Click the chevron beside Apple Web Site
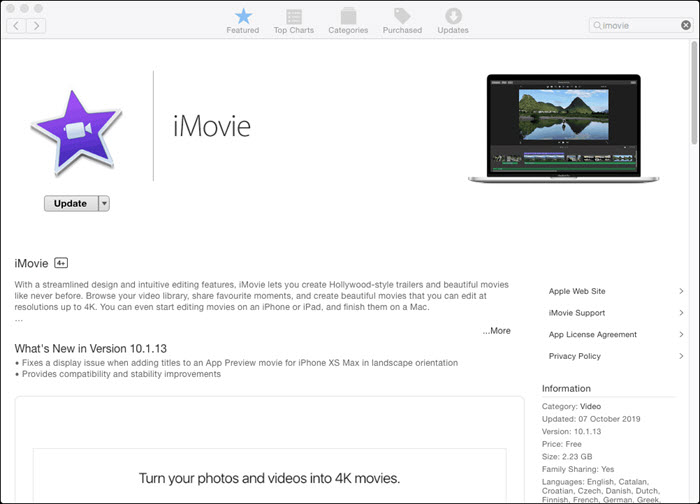The image size is (700, 504). pyautogui.click(x=681, y=291)
